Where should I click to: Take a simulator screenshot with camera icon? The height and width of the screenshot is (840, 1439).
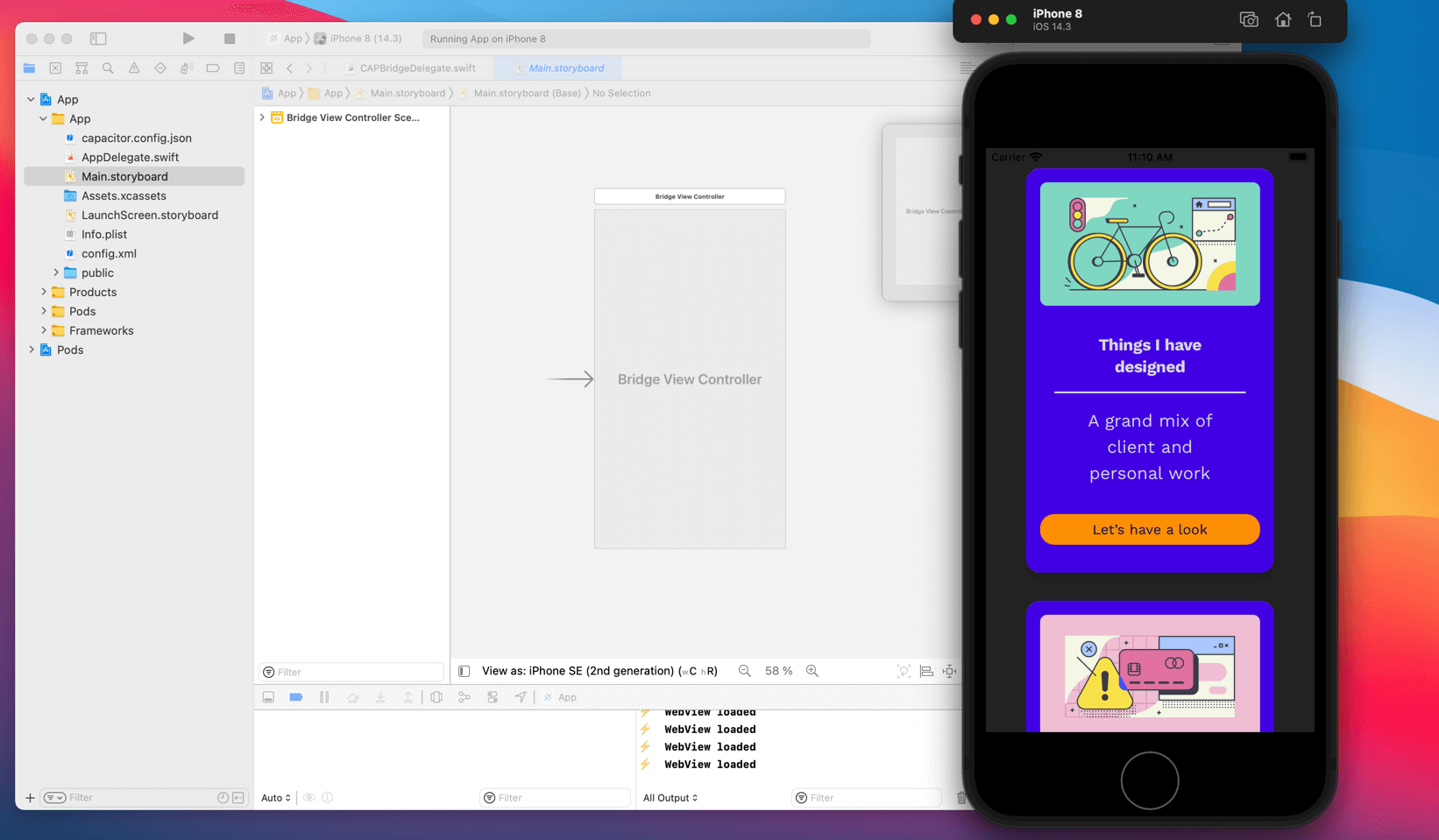pos(1249,19)
